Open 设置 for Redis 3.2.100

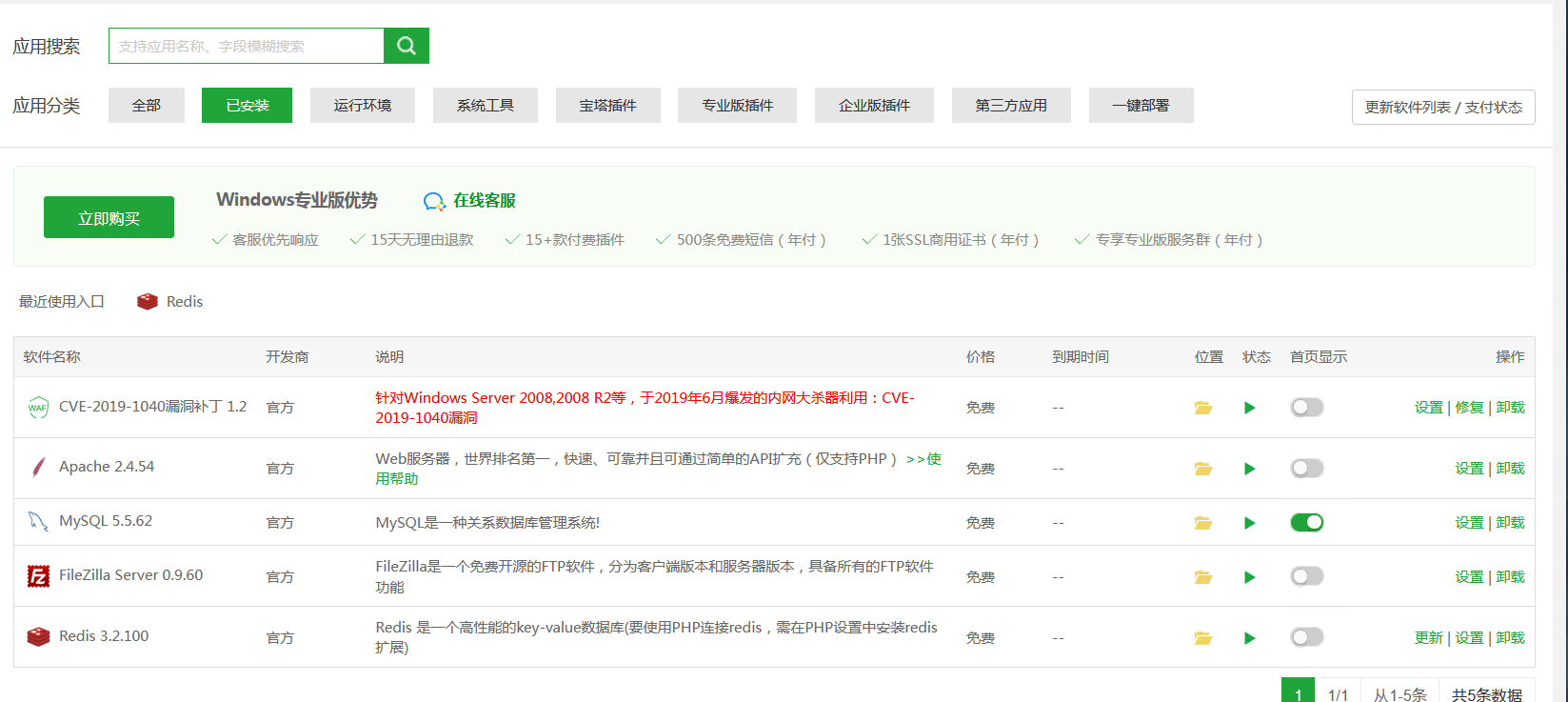click(x=1469, y=638)
